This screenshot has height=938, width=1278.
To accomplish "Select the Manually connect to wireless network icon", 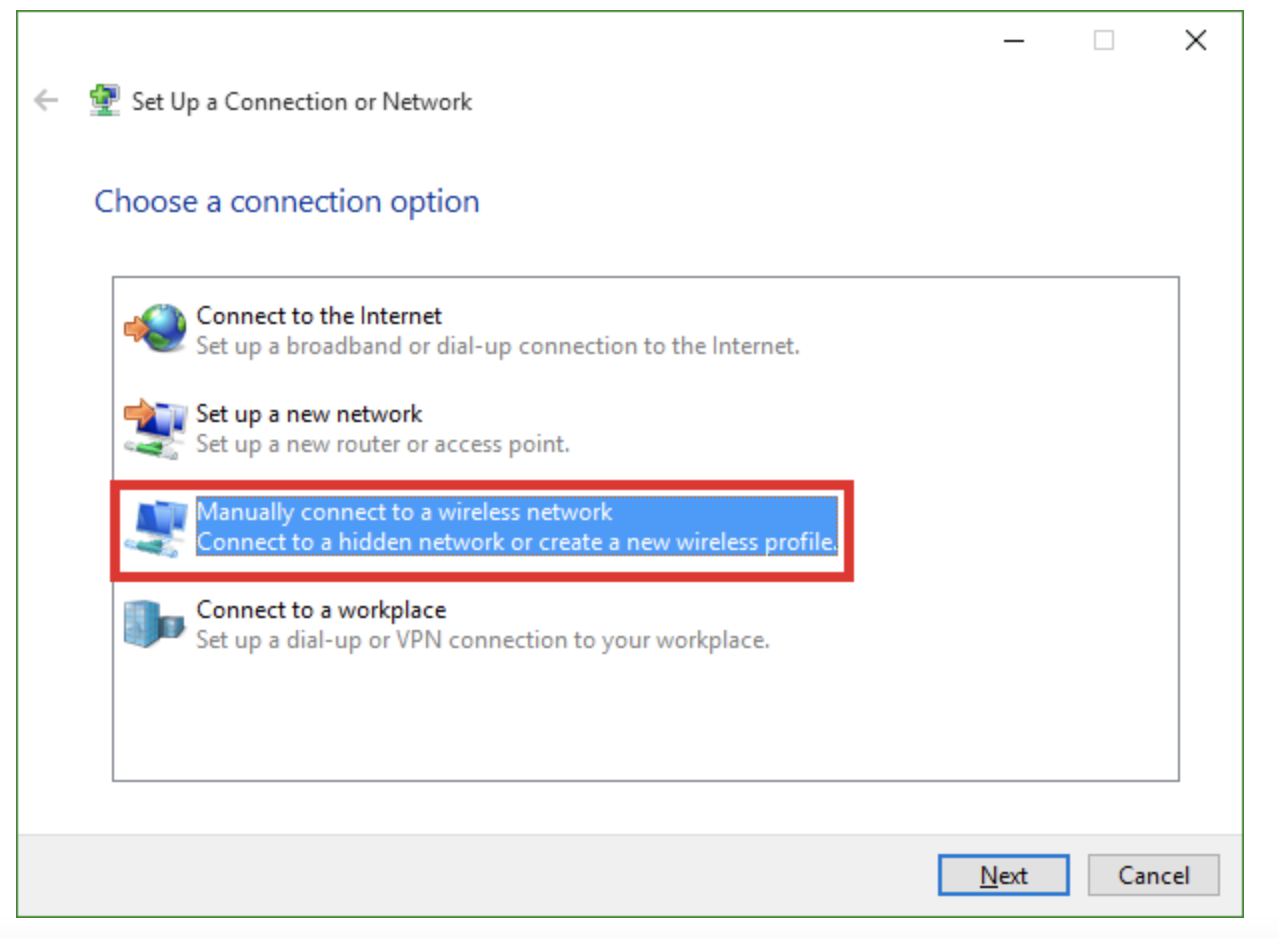I will click(x=155, y=527).
